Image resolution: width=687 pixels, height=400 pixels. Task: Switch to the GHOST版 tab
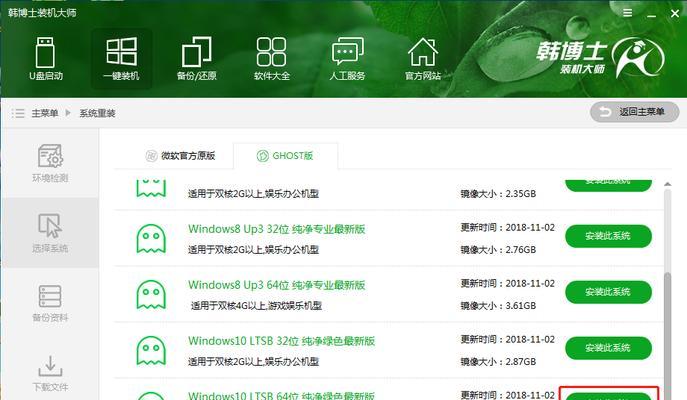coord(285,156)
